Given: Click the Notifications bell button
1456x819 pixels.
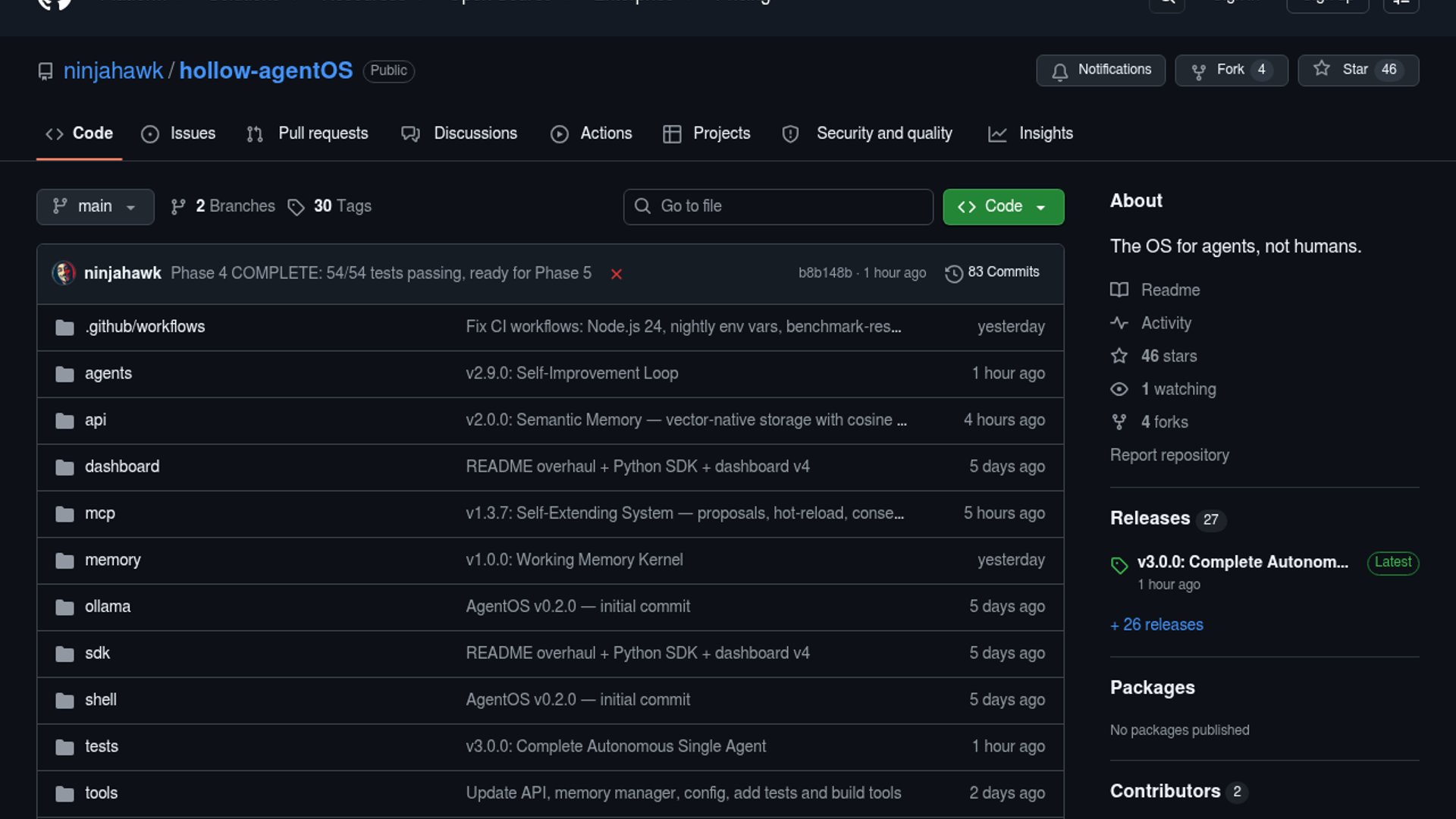Looking at the screenshot, I should coord(1100,70).
